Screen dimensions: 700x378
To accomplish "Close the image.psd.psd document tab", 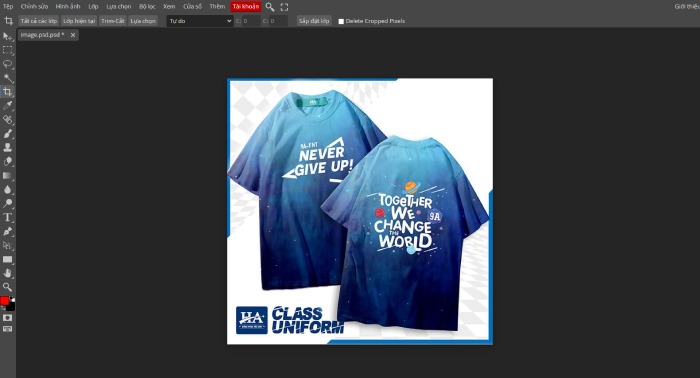I will tap(73, 35).
